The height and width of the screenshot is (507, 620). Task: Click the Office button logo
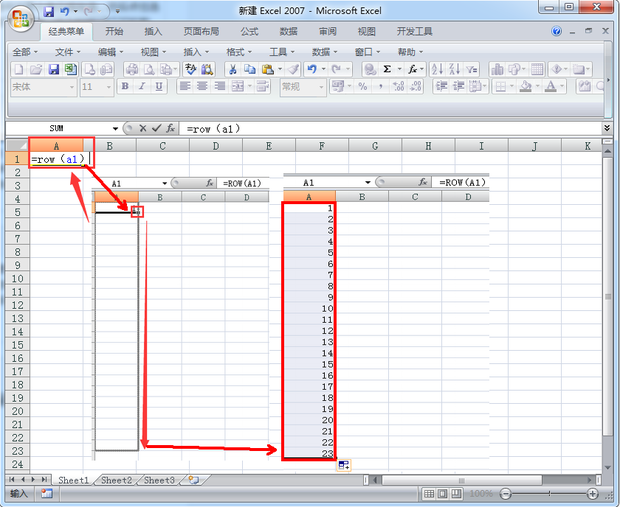[21, 19]
